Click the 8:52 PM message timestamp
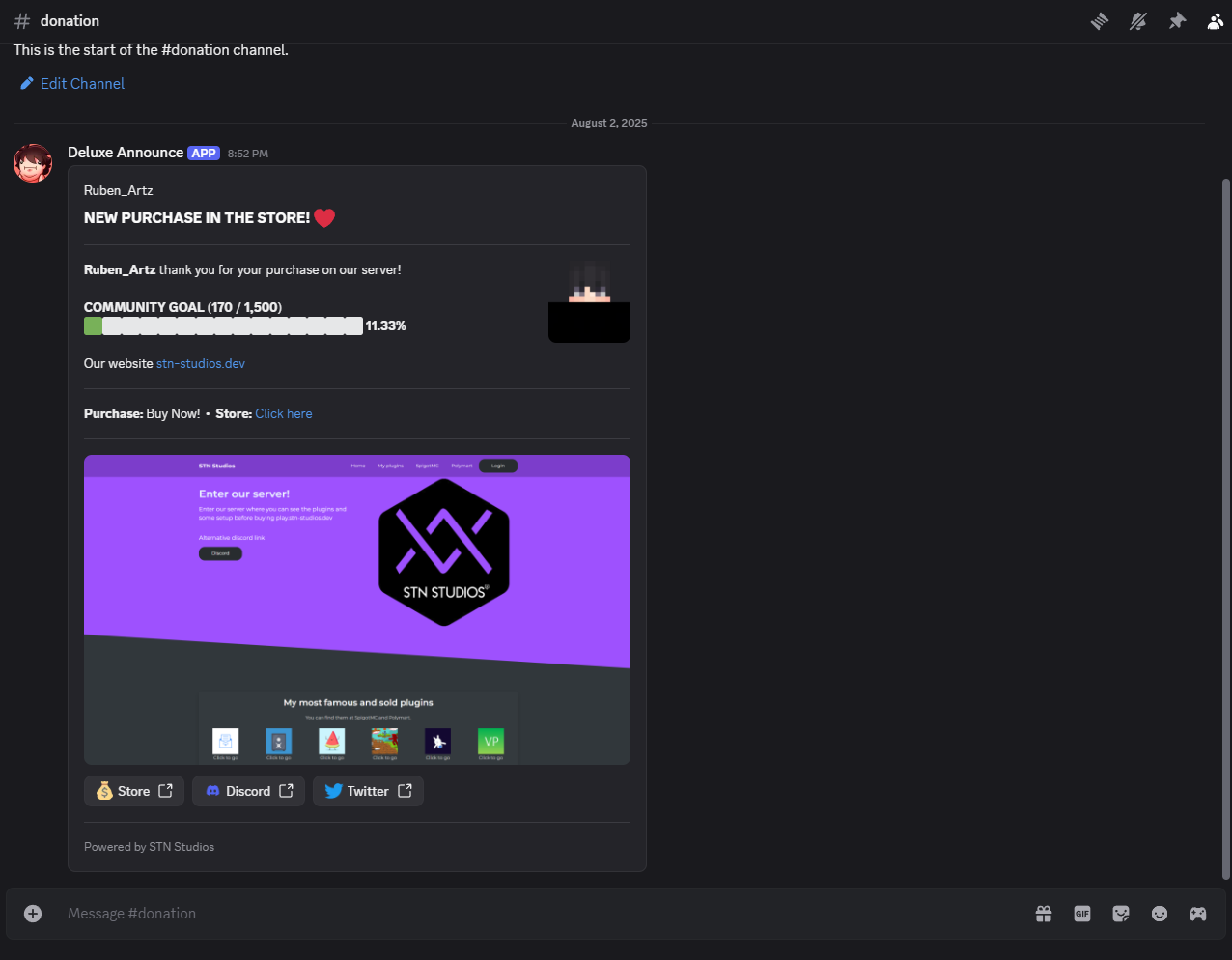This screenshot has height=960, width=1232. (248, 154)
